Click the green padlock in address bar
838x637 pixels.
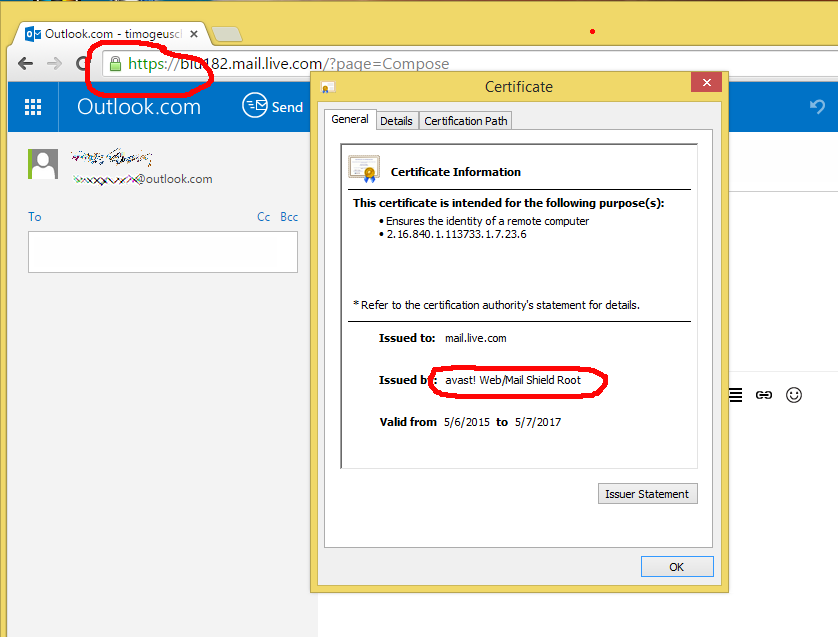click(x=115, y=64)
